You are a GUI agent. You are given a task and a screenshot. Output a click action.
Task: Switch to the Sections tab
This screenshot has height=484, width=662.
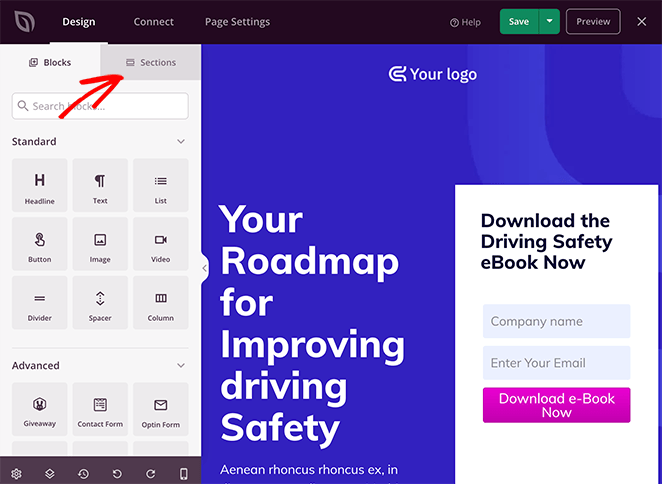click(151, 62)
